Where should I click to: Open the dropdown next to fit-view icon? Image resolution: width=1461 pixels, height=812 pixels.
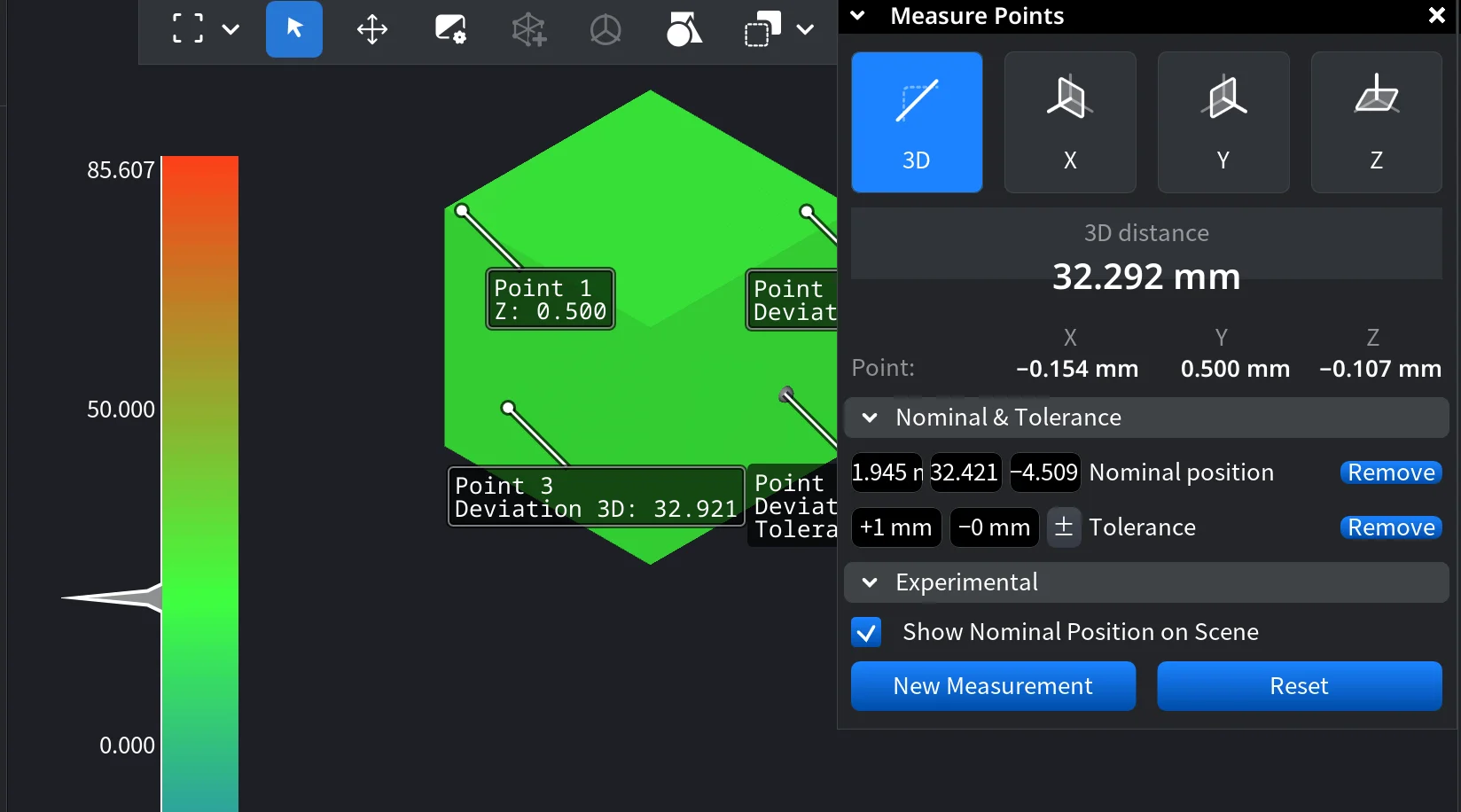point(230,29)
